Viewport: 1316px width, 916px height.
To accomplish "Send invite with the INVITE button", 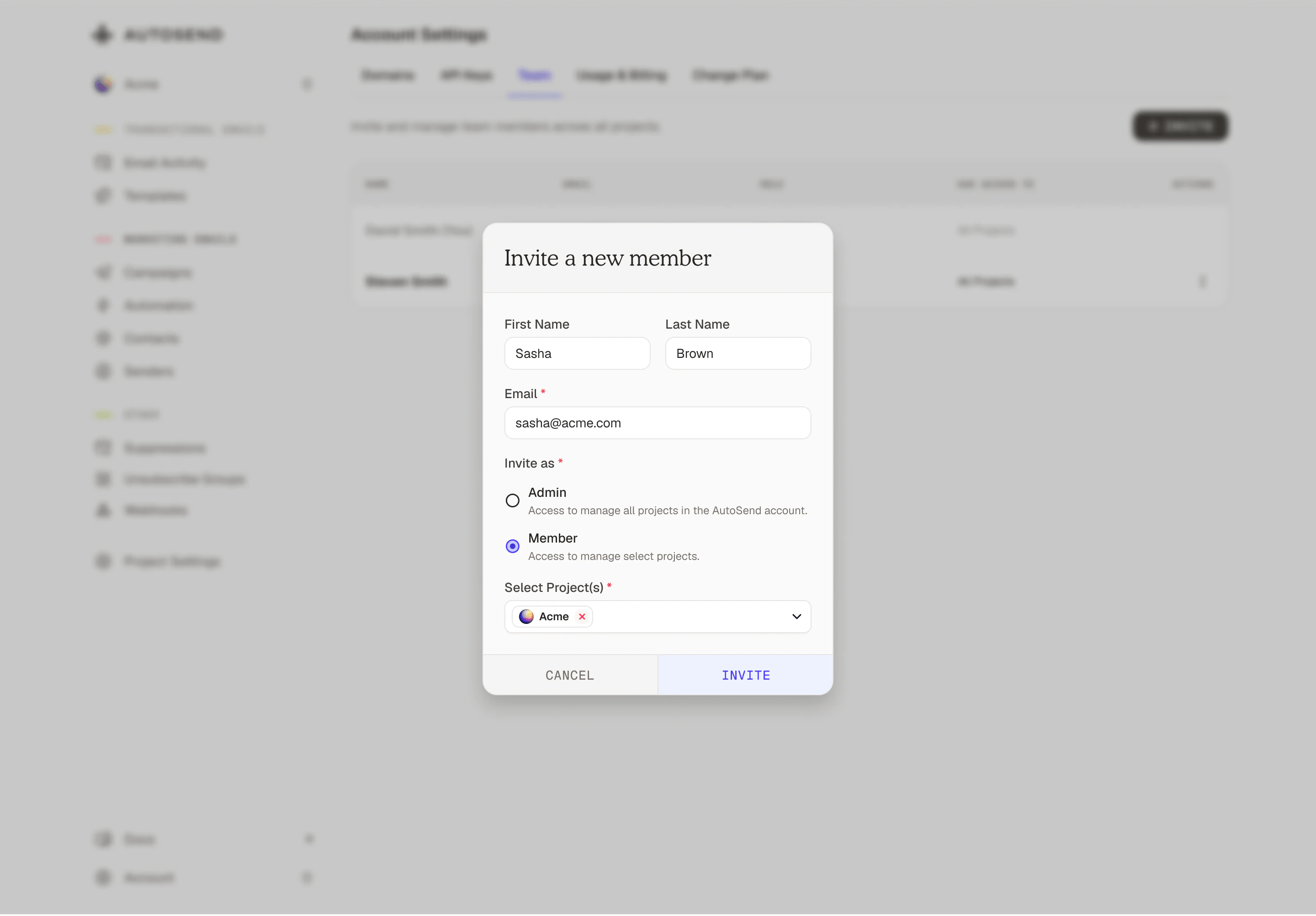I will click(745, 675).
